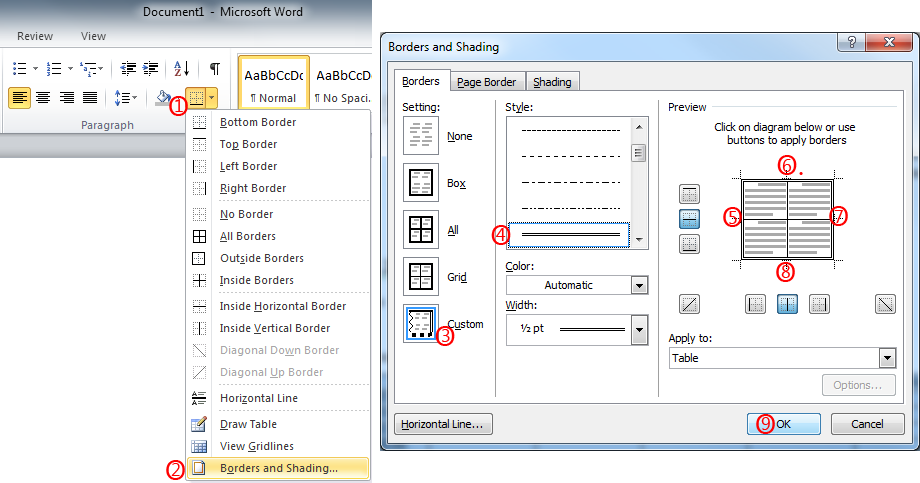Toggle top border preview button

coord(689,194)
